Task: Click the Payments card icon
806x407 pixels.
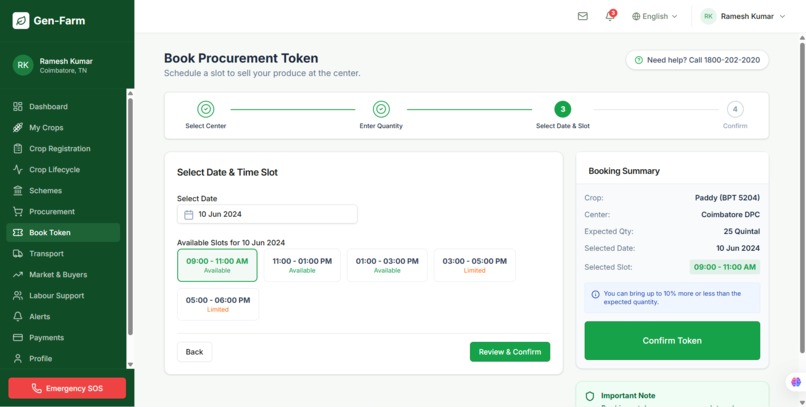Action: [x=18, y=338]
